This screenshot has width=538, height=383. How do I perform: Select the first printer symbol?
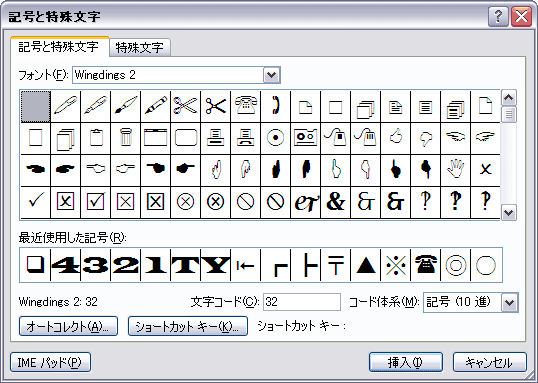(215, 138)
